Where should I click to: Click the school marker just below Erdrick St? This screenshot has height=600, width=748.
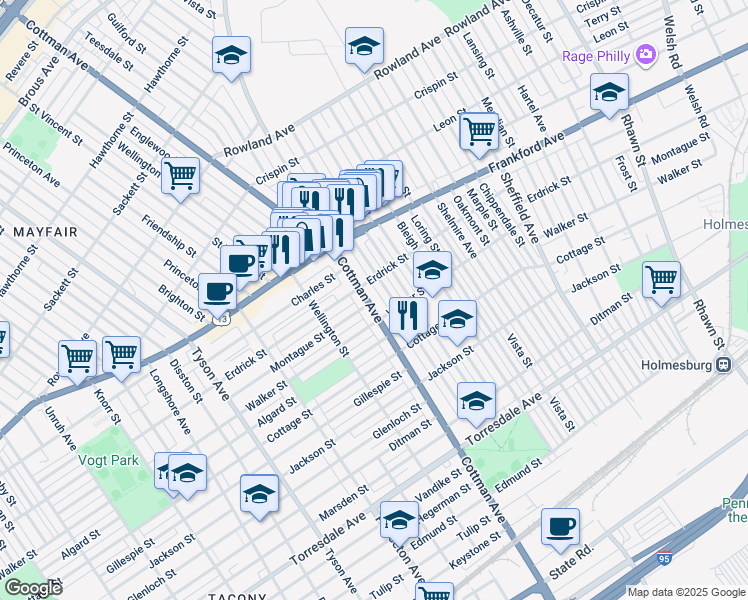[x=432, y=269]
